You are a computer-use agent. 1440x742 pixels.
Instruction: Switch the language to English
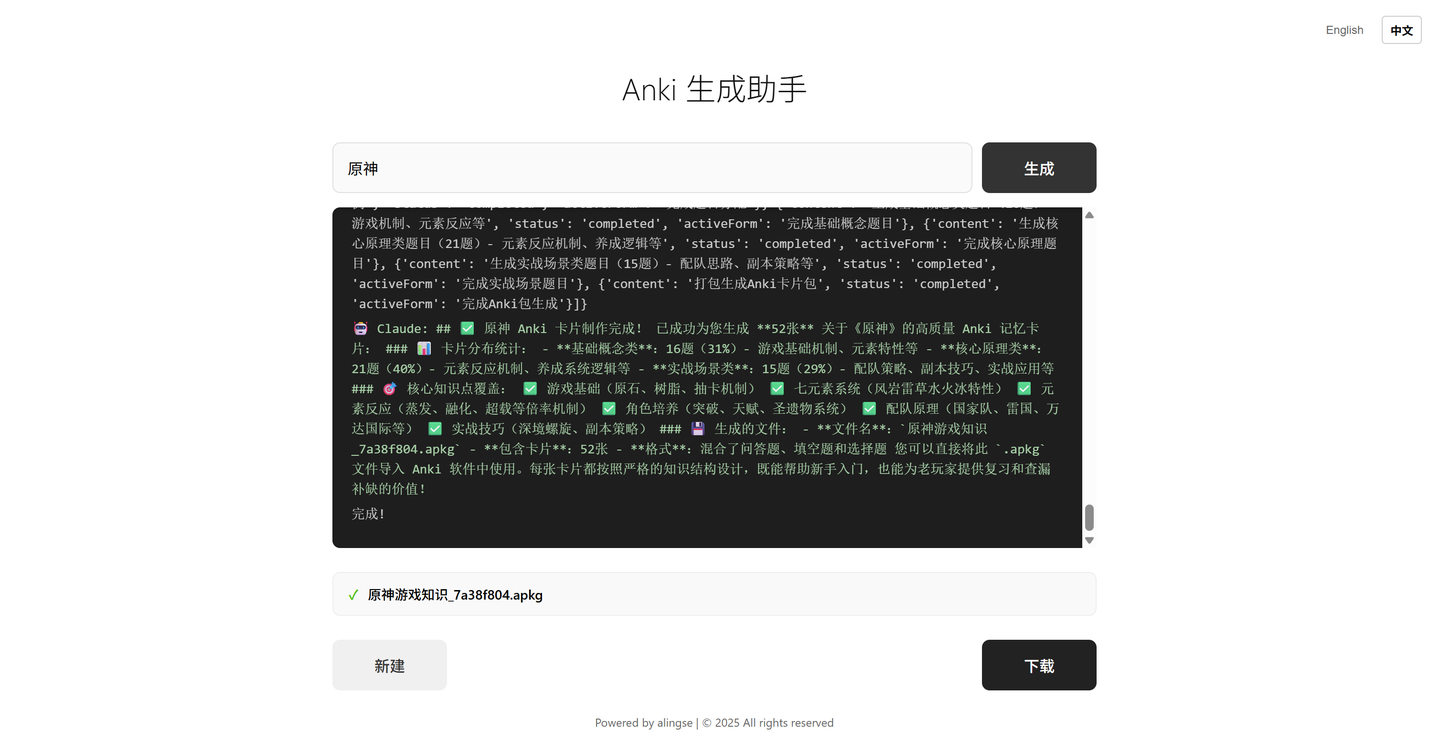(1344, 30)
